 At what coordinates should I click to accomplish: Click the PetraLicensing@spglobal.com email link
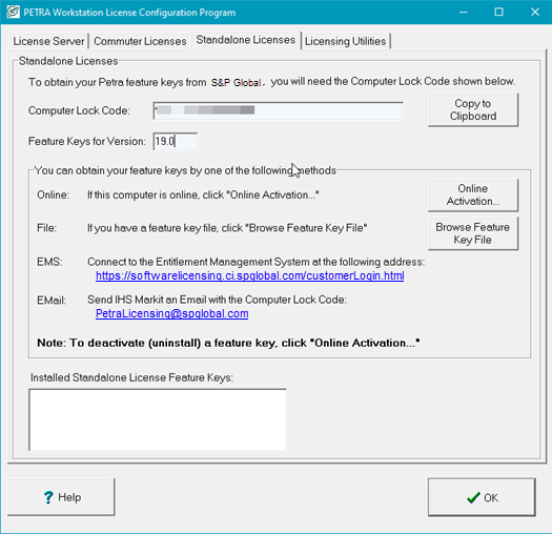pos(172,313)
